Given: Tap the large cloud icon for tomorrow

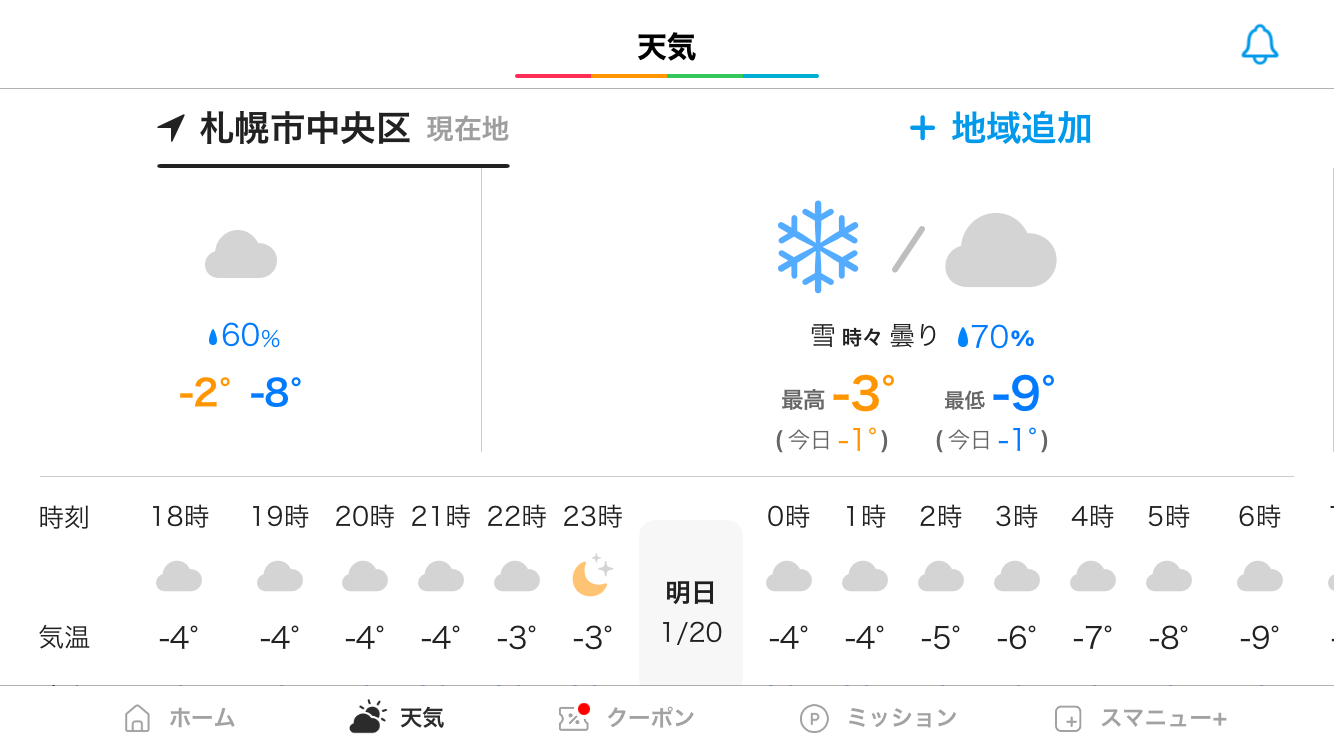Looking at the screenshot, I should click(1000, 250).
